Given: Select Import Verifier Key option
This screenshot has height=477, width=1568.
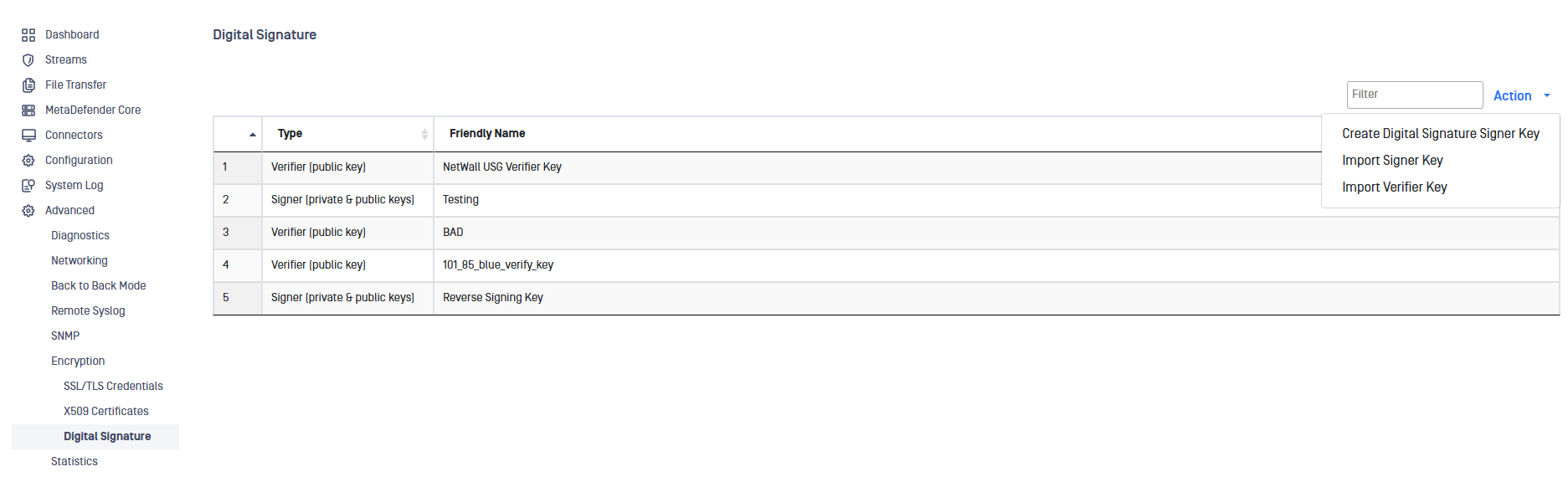Looking at the screenshot, I should (x=1394, y=187).
